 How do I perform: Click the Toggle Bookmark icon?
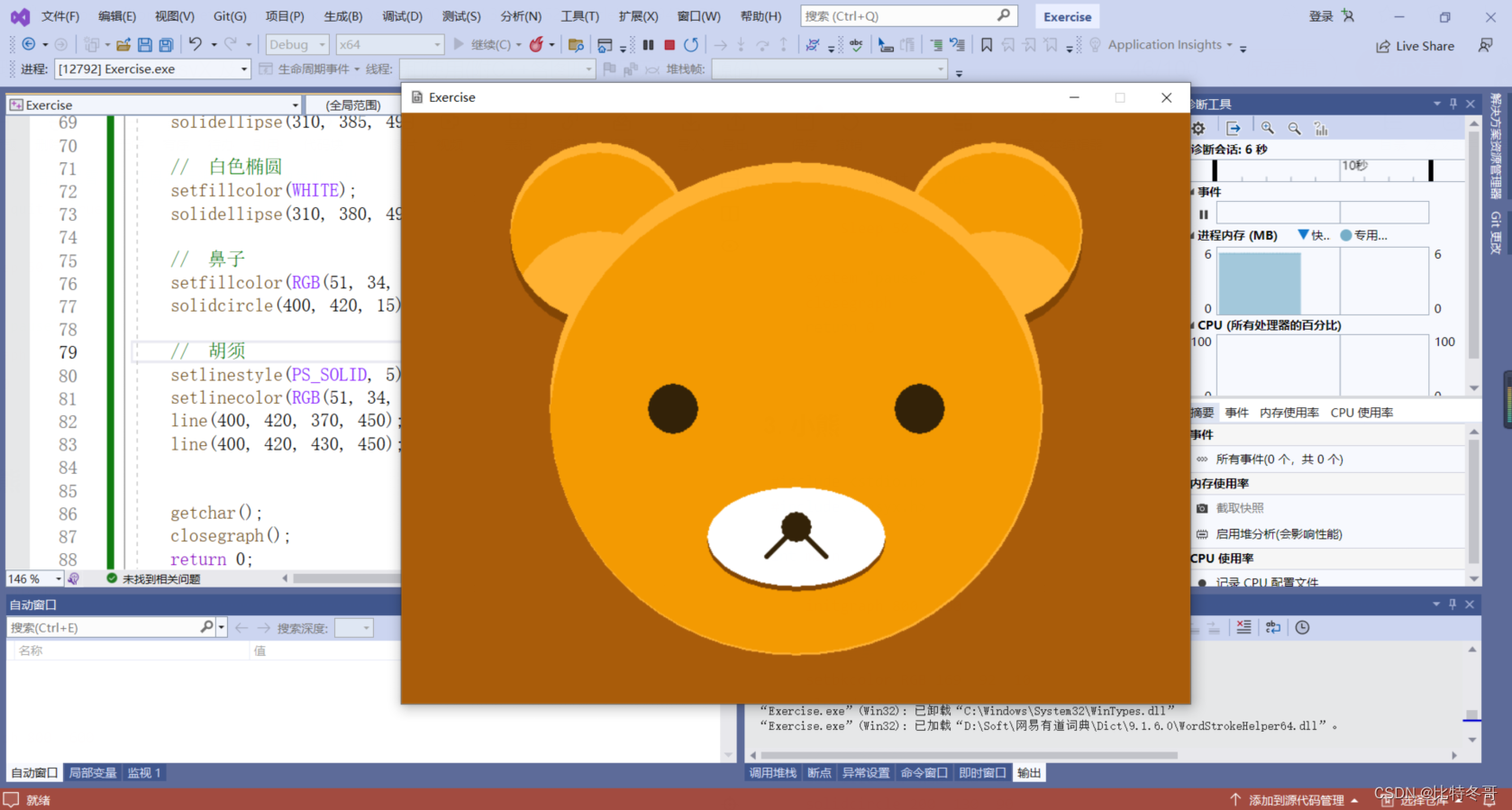click(987, 44)
